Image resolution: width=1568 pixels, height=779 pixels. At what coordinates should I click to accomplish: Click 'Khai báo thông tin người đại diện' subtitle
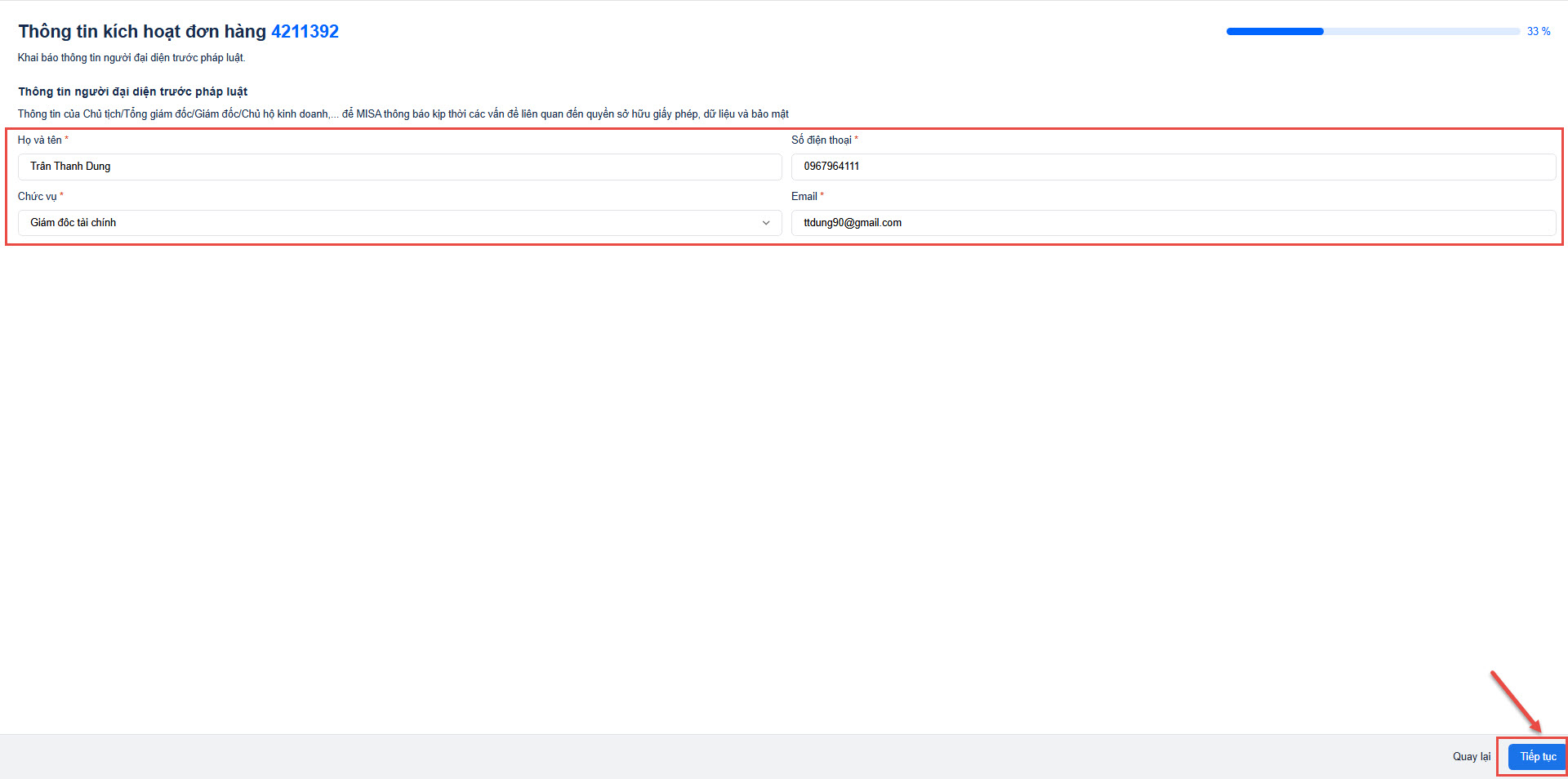131,58
